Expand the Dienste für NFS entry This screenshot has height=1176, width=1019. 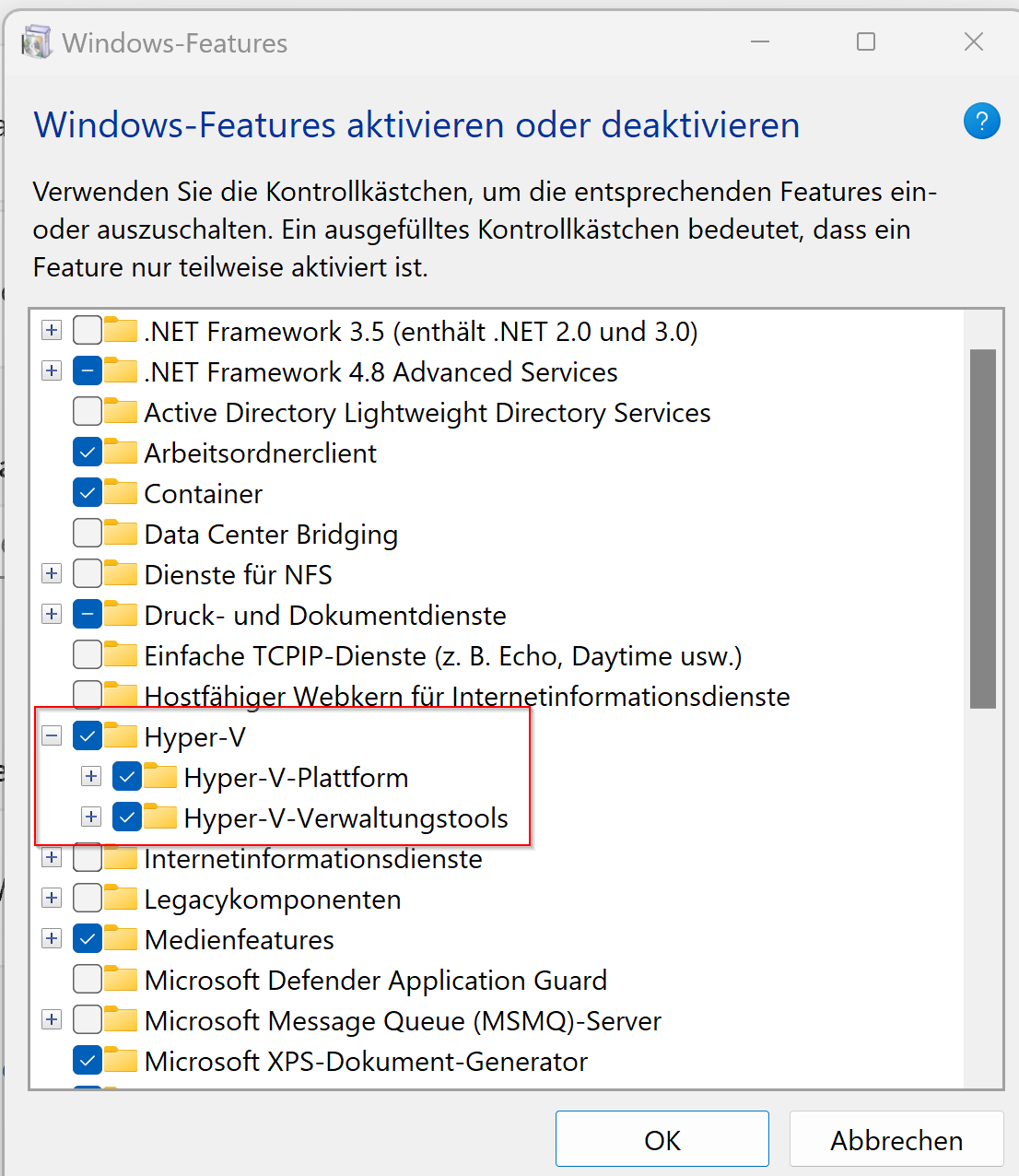tap(52, 573)
